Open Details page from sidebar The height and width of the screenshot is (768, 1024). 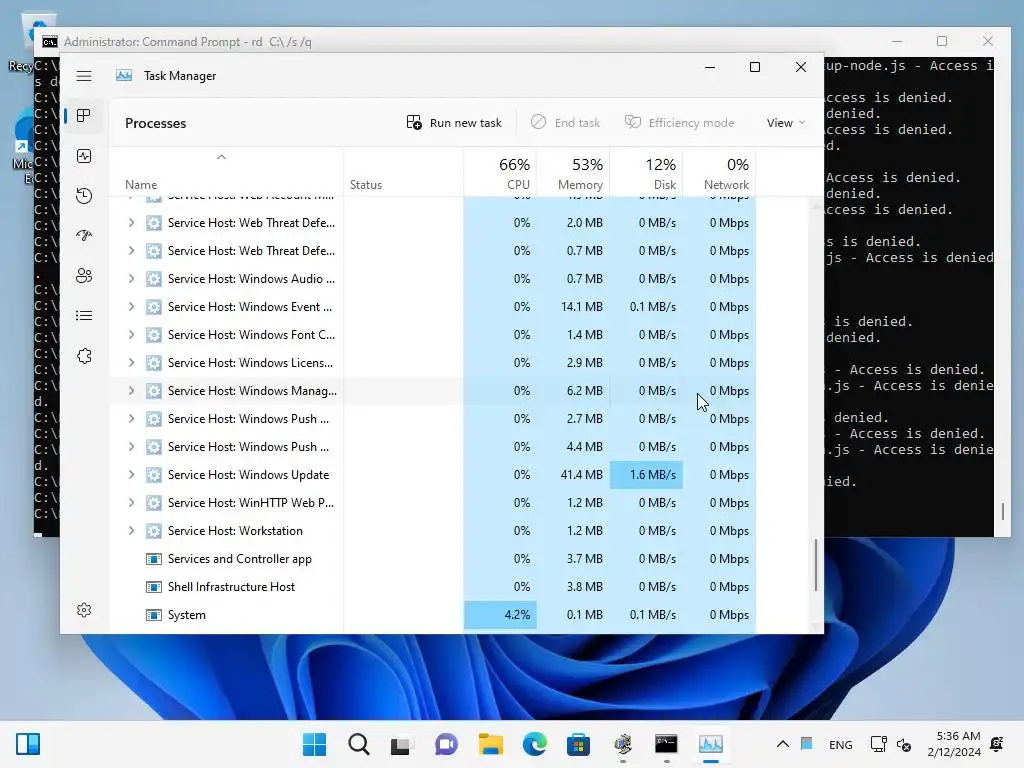84,316
